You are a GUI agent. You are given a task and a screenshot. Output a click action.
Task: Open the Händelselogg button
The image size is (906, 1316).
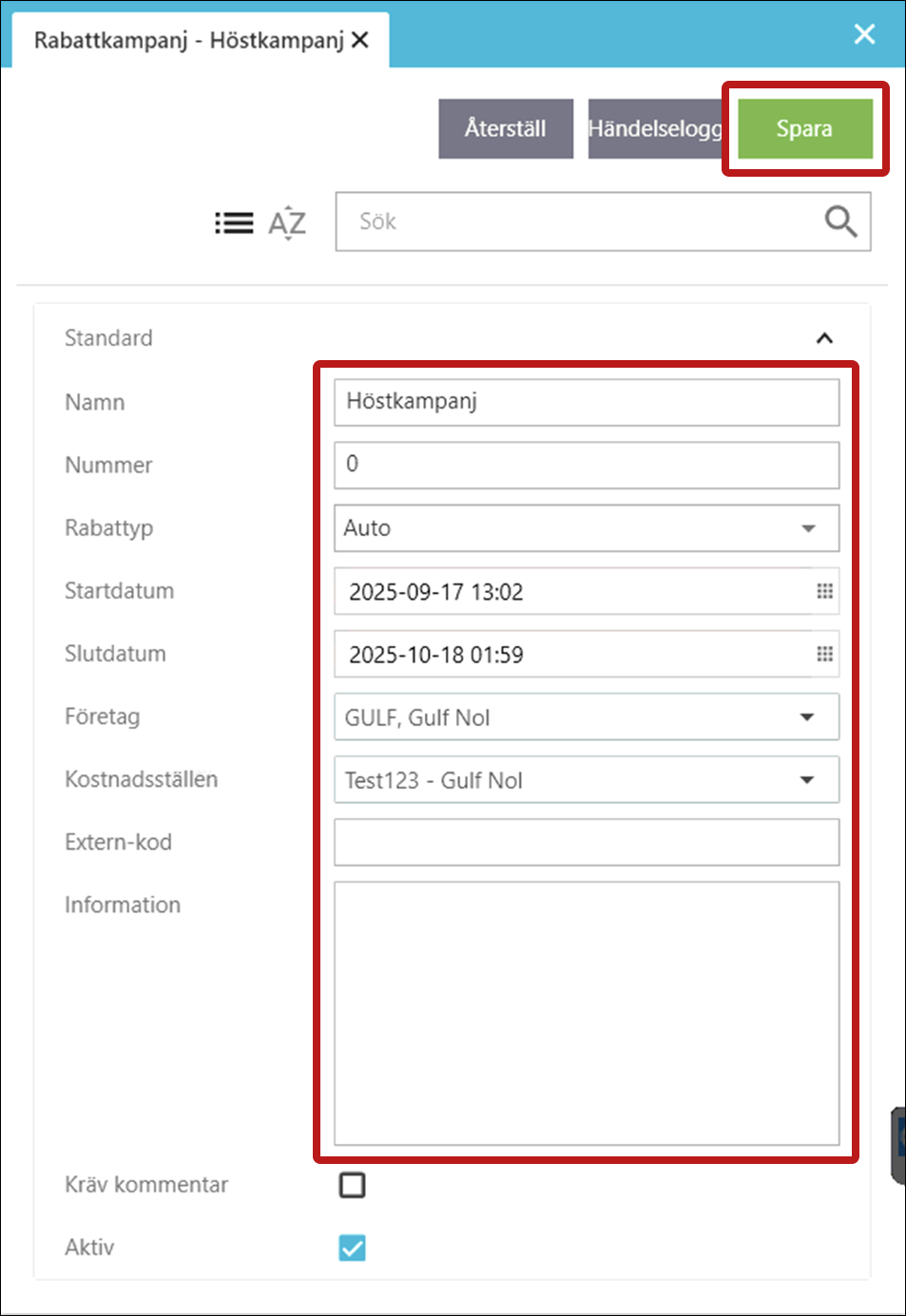click(x=654, y=128)
